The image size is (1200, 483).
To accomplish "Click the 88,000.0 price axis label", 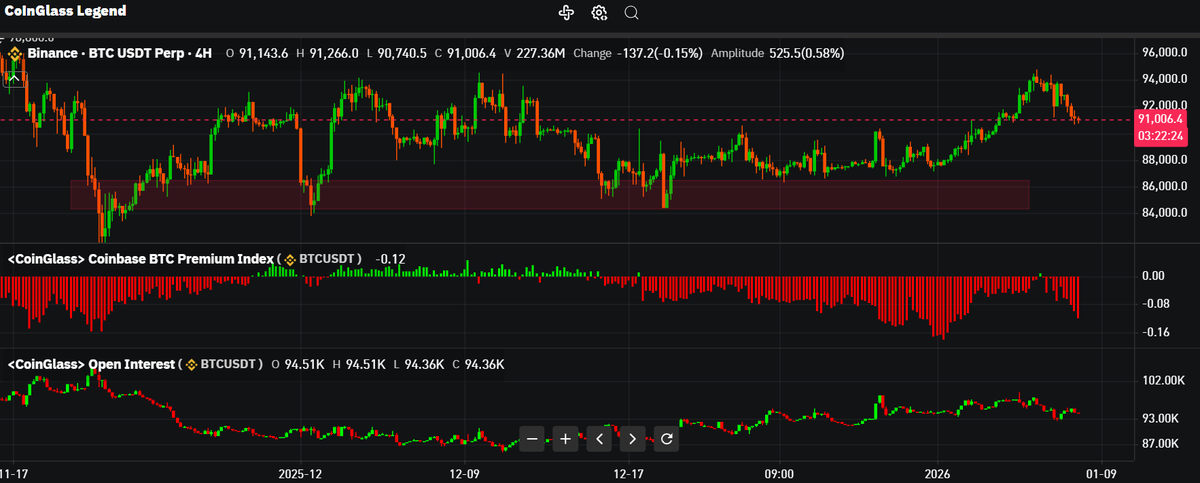I will [x=1164, y=160].
